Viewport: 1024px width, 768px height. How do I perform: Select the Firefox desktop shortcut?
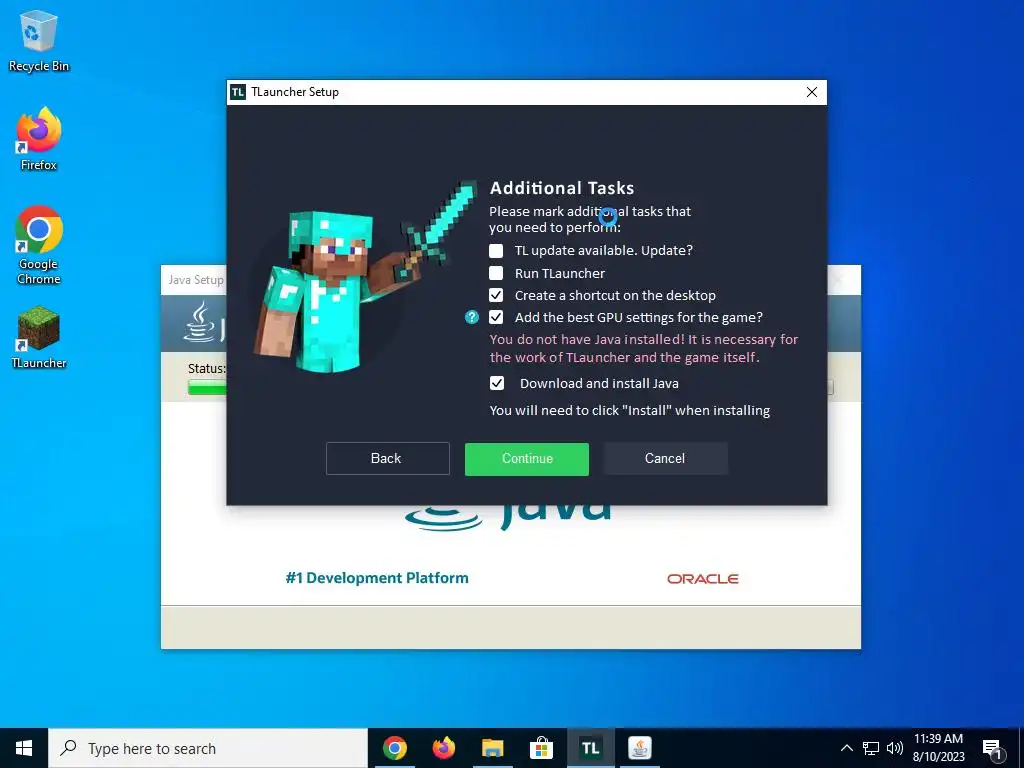(x=39, y=139)
